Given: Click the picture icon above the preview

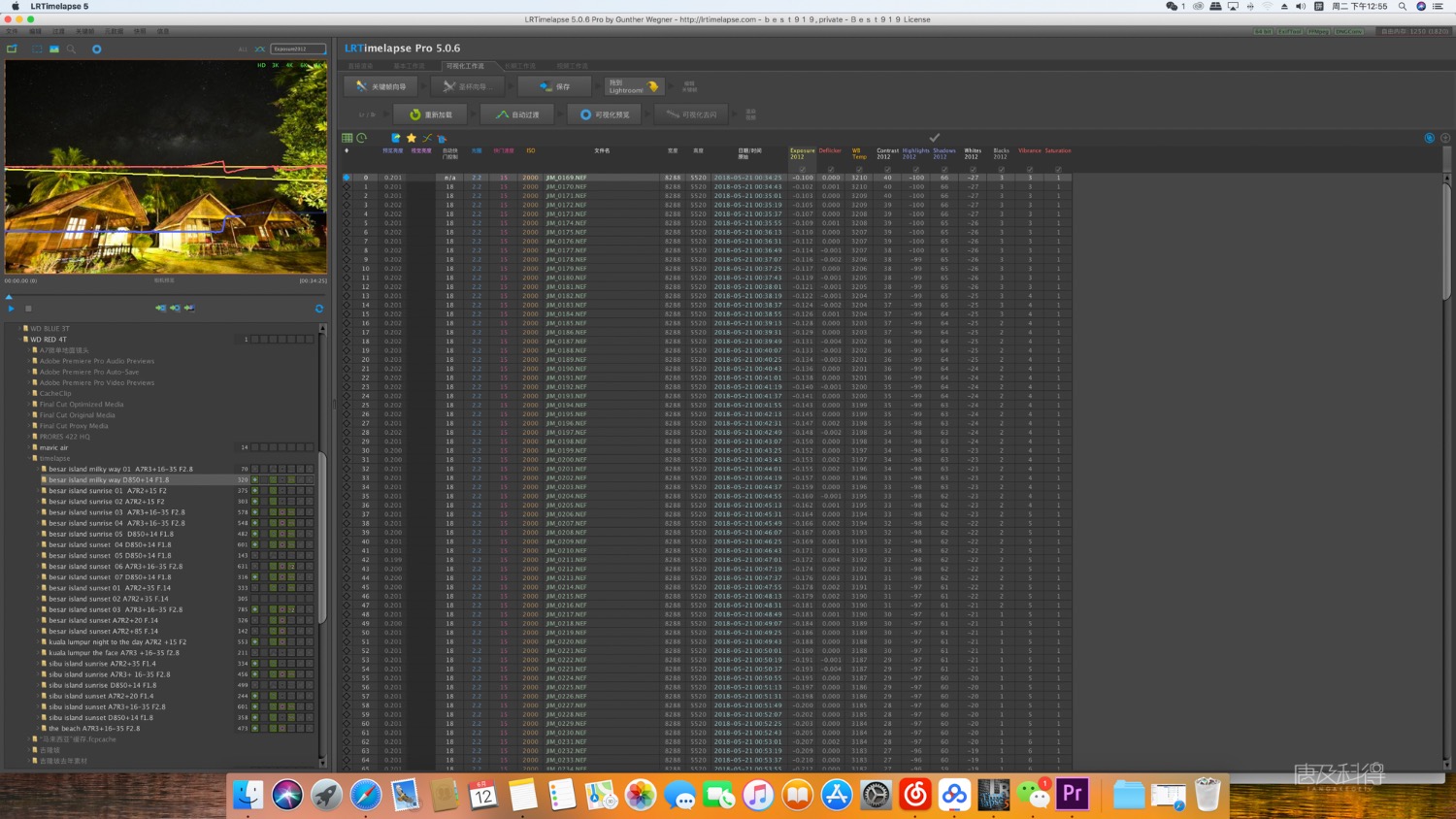Looking at the screenshot, I should point(54,49).
